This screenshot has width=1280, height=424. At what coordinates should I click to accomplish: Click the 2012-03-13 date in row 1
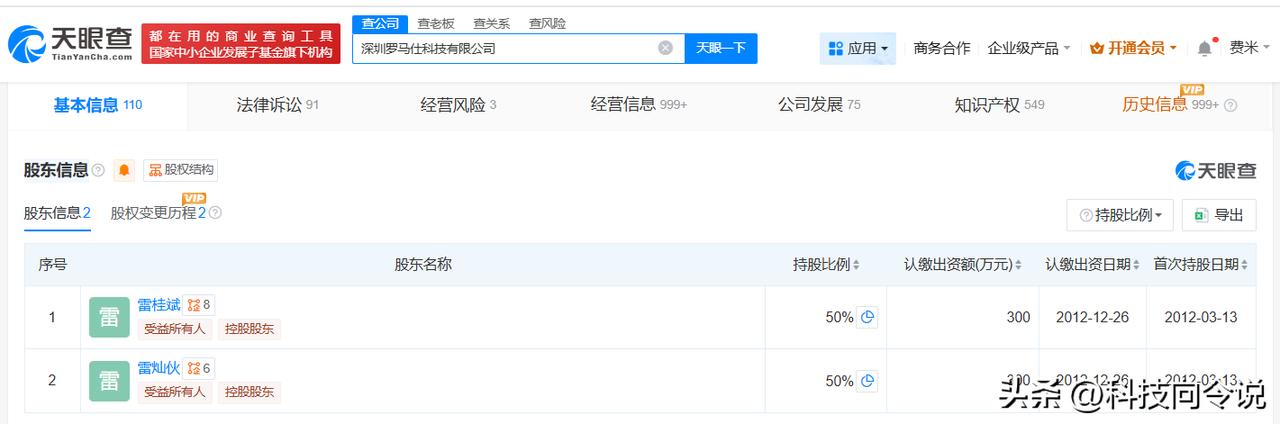pyautogui.click(x=1201, y=317)
